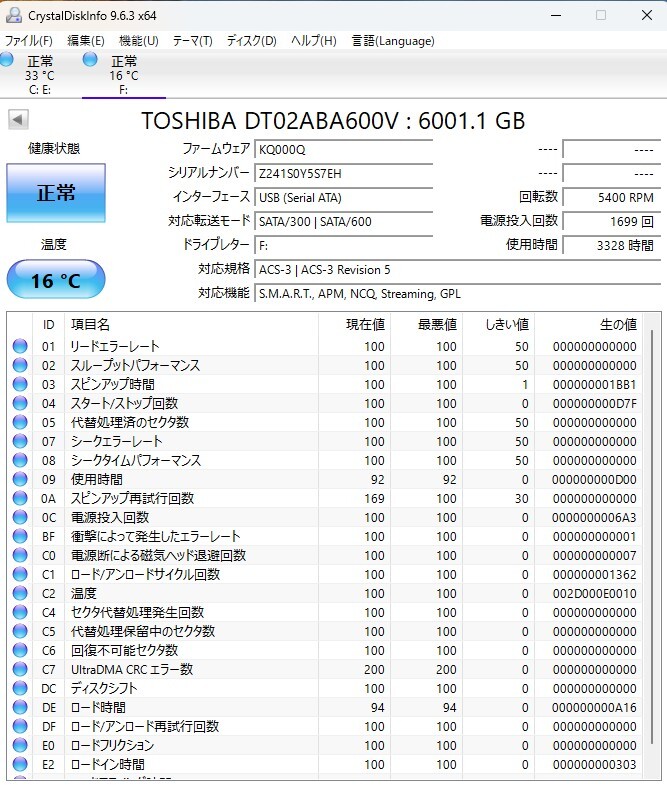Click the firmware field KQ000Q
The width and height of the screenshot is (667, 785).
coord(344,149)
